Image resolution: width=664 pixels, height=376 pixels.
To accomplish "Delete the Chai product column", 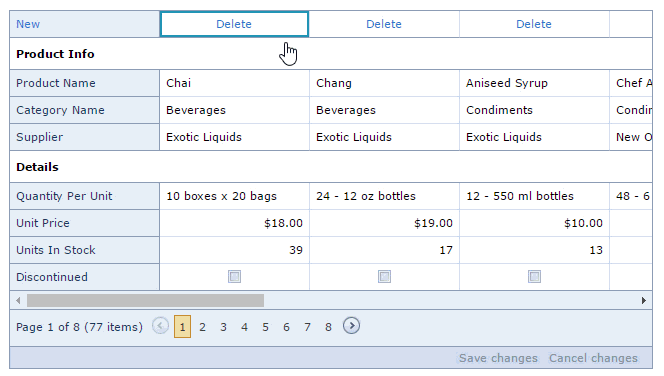I will [234, 24].
